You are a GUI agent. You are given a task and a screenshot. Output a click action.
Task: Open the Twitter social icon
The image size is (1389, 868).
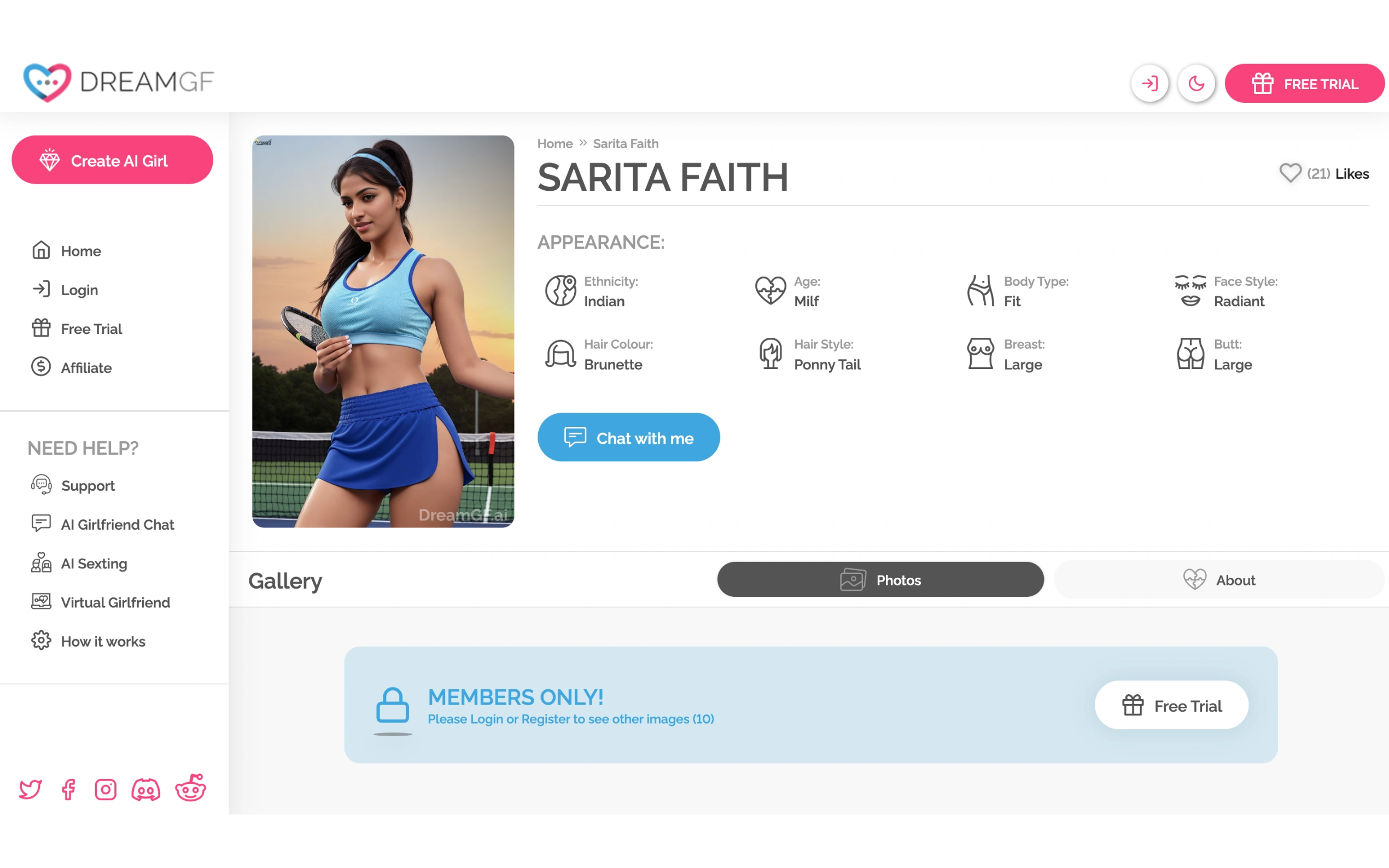[30, 789]
